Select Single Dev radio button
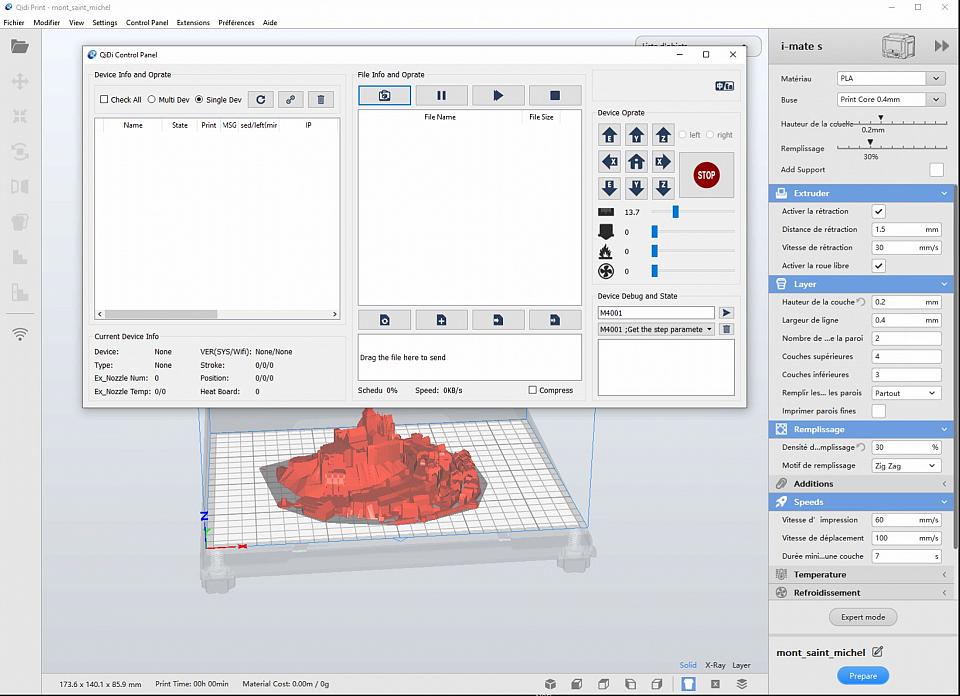The width and height of the screenshot is (960, 696). (199, 99)
